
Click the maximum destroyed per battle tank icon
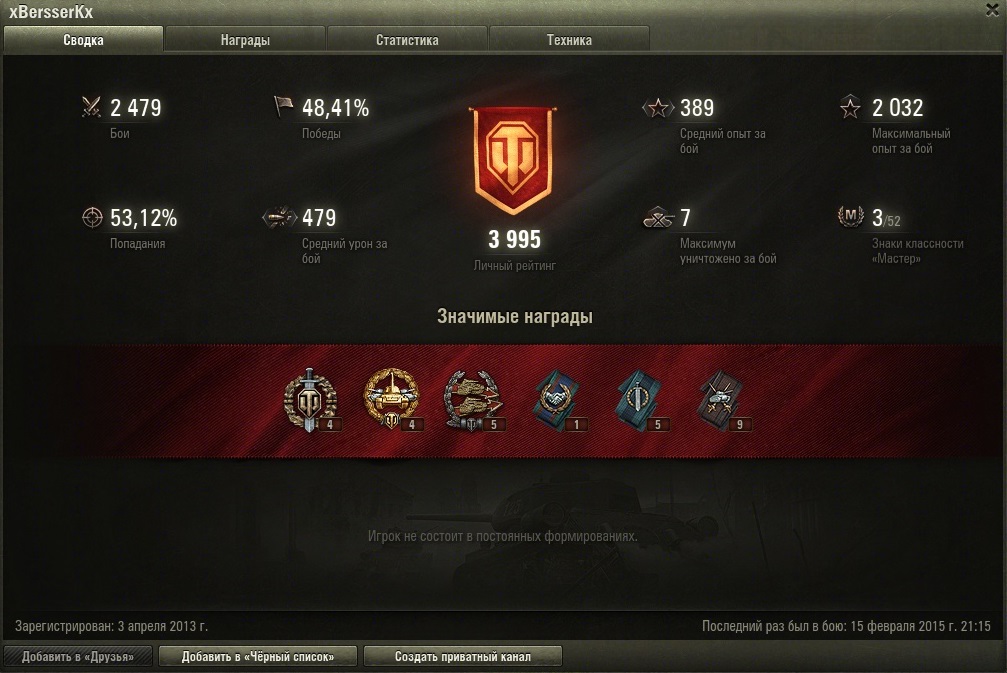click(x=658, y=218)
